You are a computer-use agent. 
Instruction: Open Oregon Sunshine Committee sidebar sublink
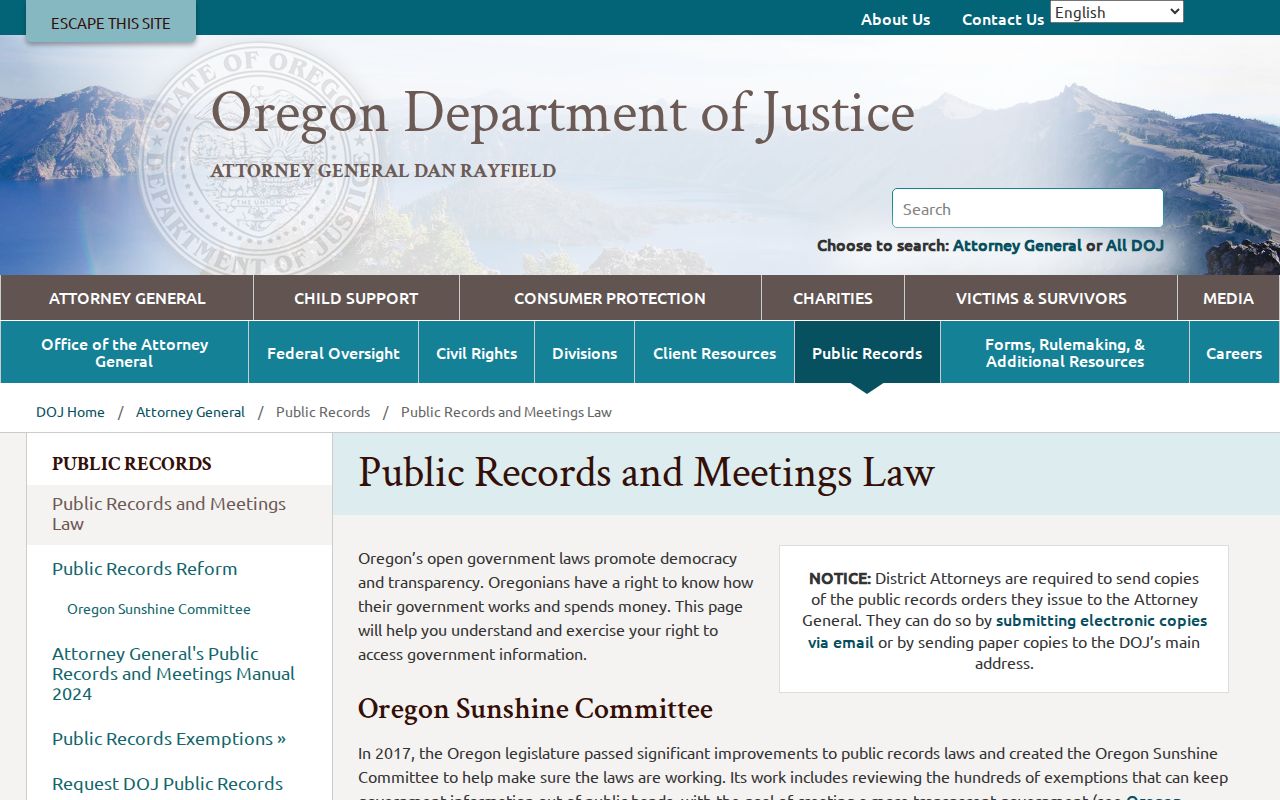point(159,609)
